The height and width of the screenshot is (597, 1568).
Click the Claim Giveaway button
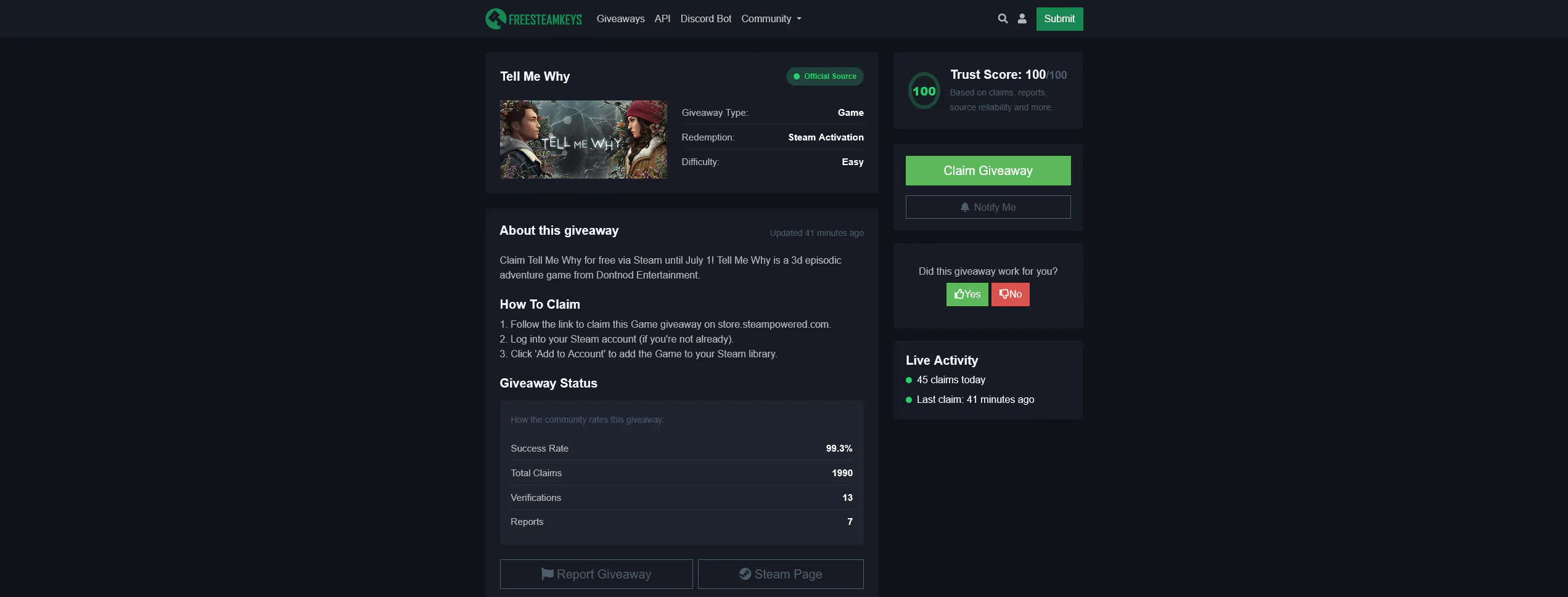click(x=988, y=171)
